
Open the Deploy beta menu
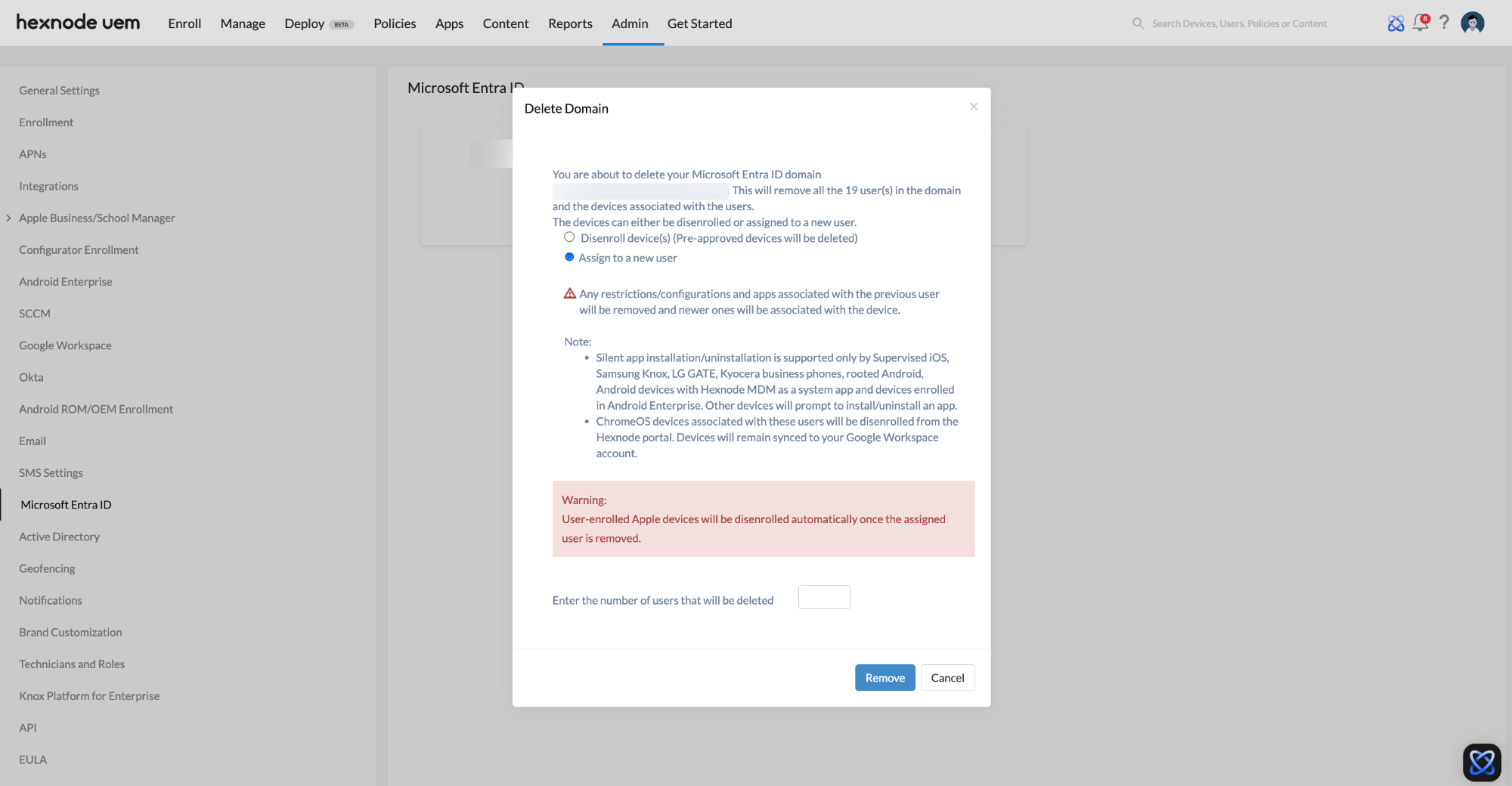pos(319,23)
